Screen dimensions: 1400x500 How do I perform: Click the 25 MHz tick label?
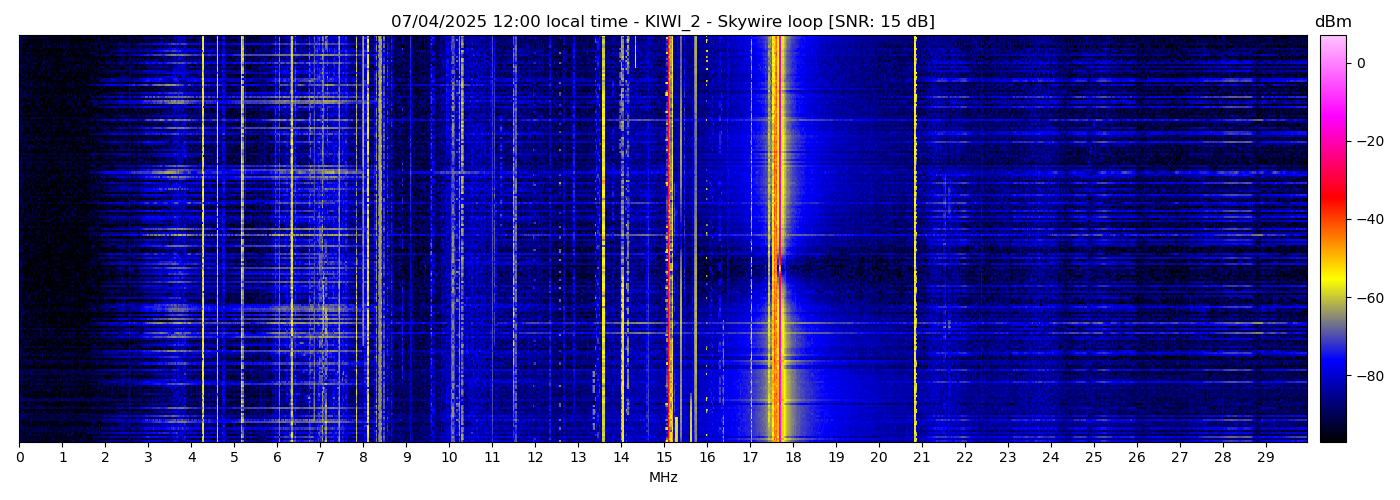(1093, 457)
